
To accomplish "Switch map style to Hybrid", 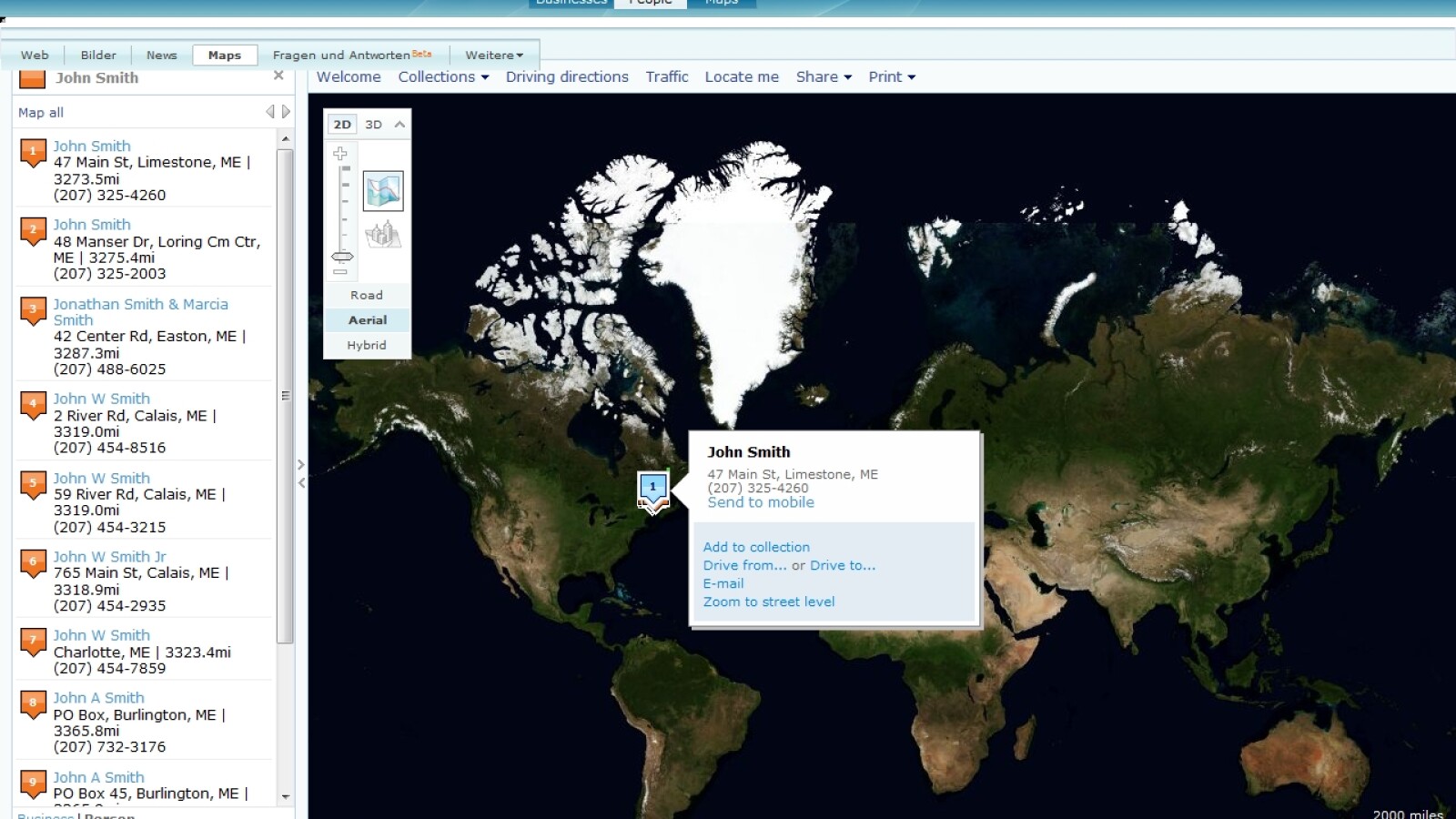I will pyautogui.click(x=367, y=345).
